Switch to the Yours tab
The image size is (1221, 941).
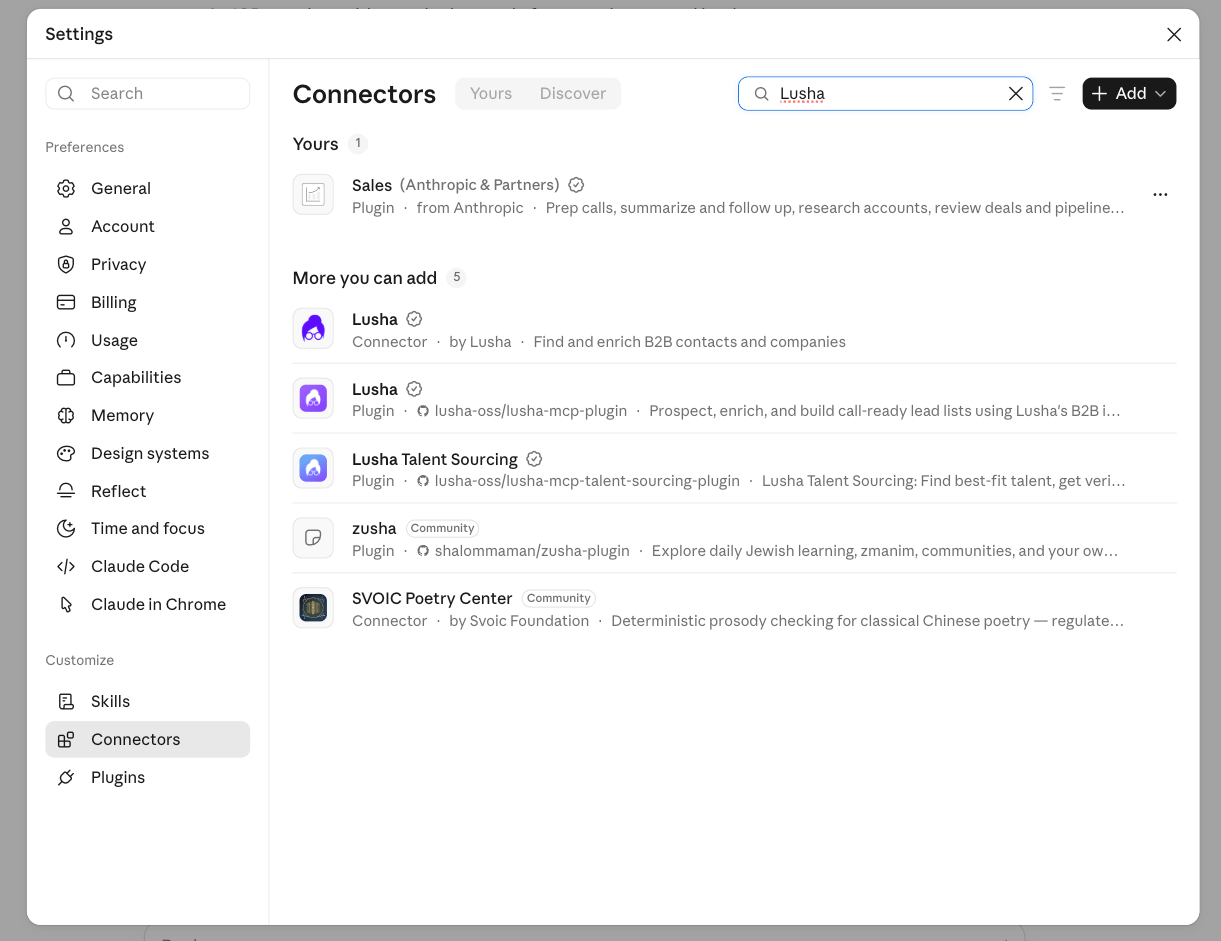(x=491, y=93)
